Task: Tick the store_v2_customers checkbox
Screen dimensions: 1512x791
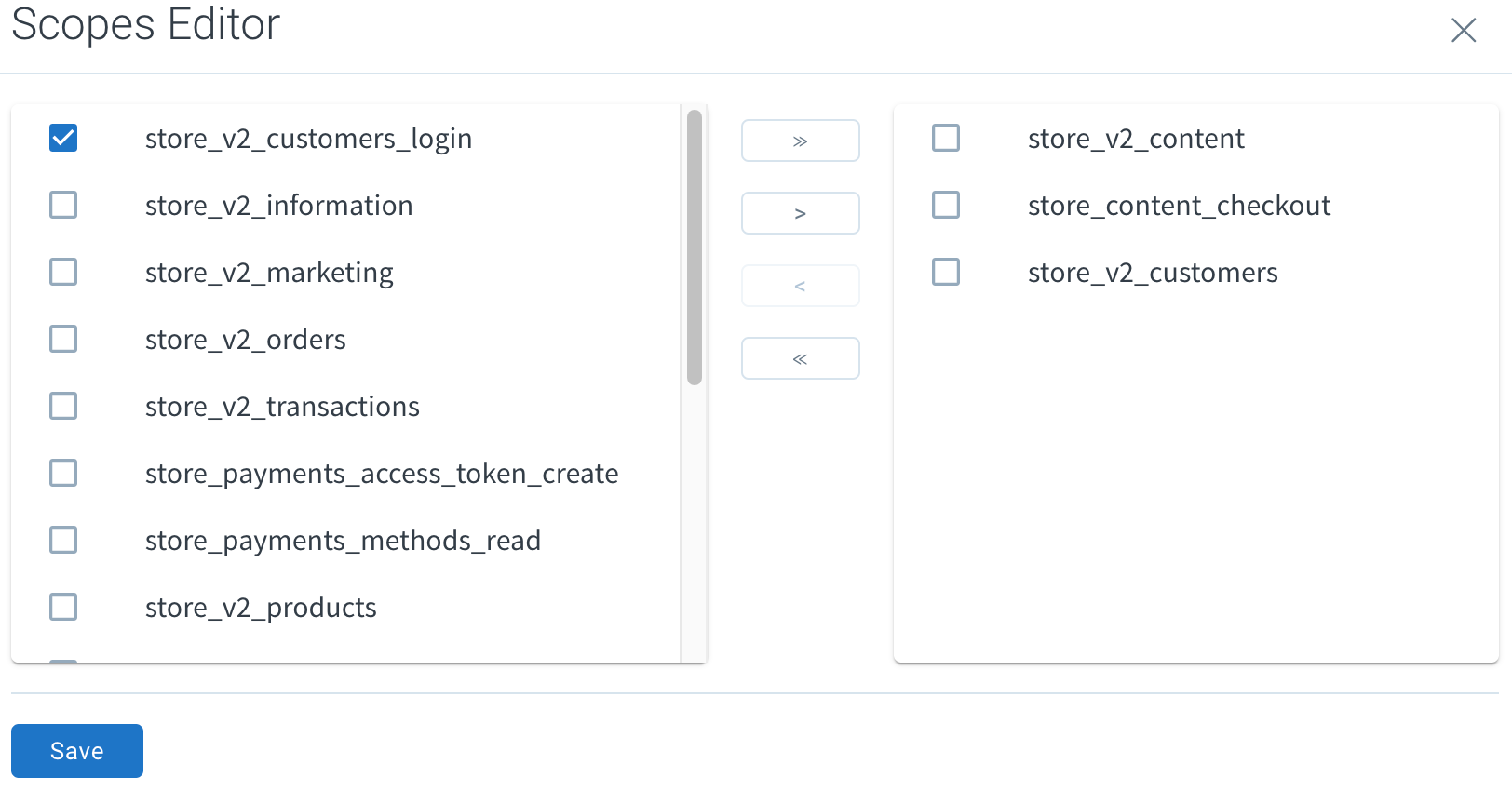Action: coord(946,272)
